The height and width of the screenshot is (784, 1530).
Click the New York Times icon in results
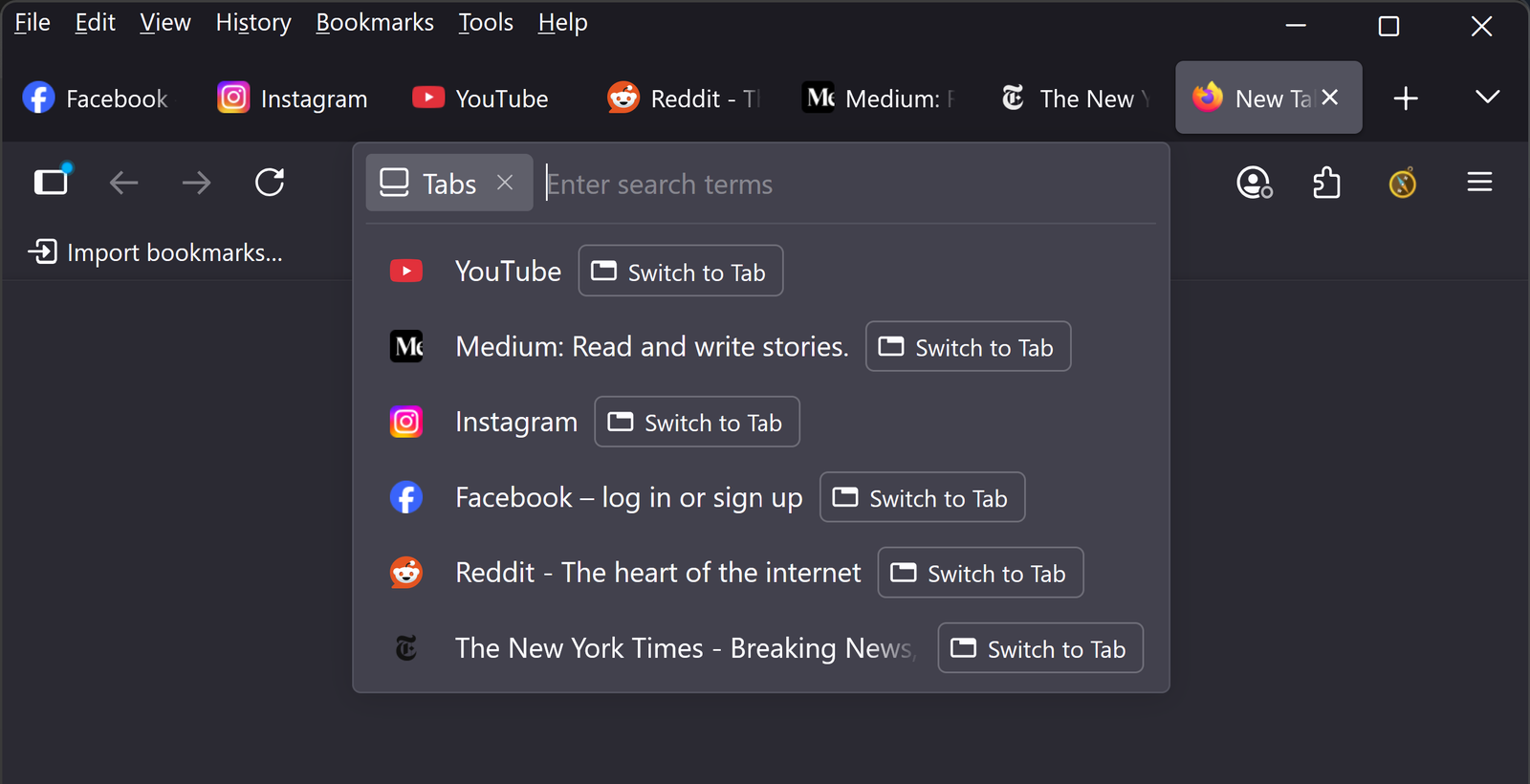click(406, 648)
